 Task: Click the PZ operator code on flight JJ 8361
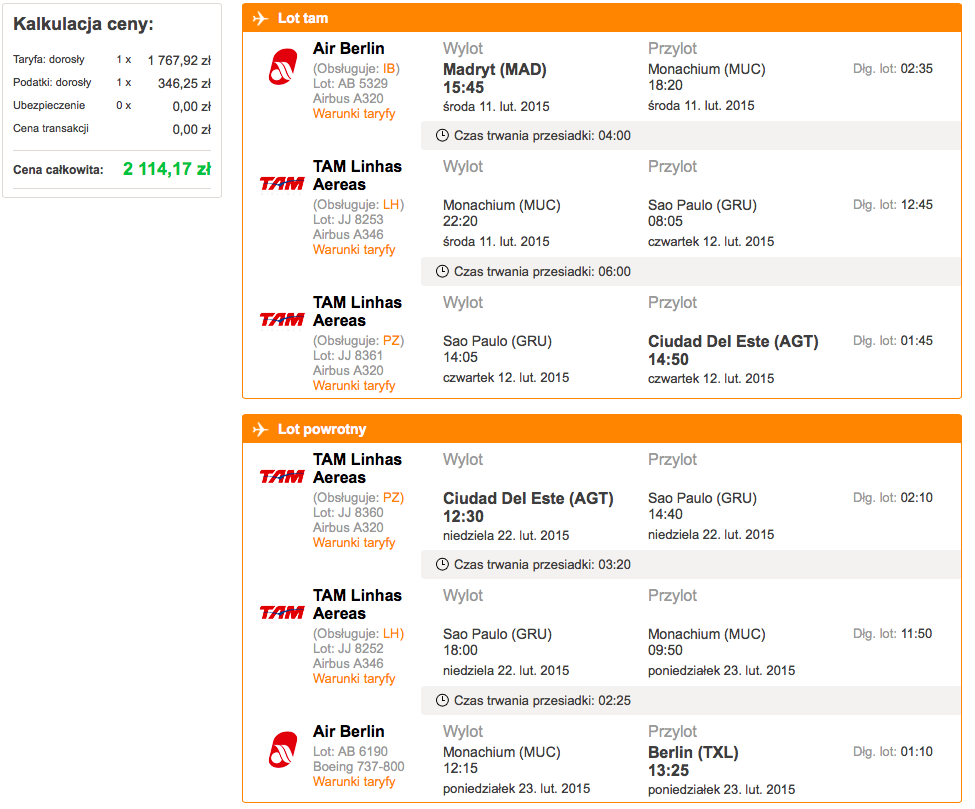[391, 341]
